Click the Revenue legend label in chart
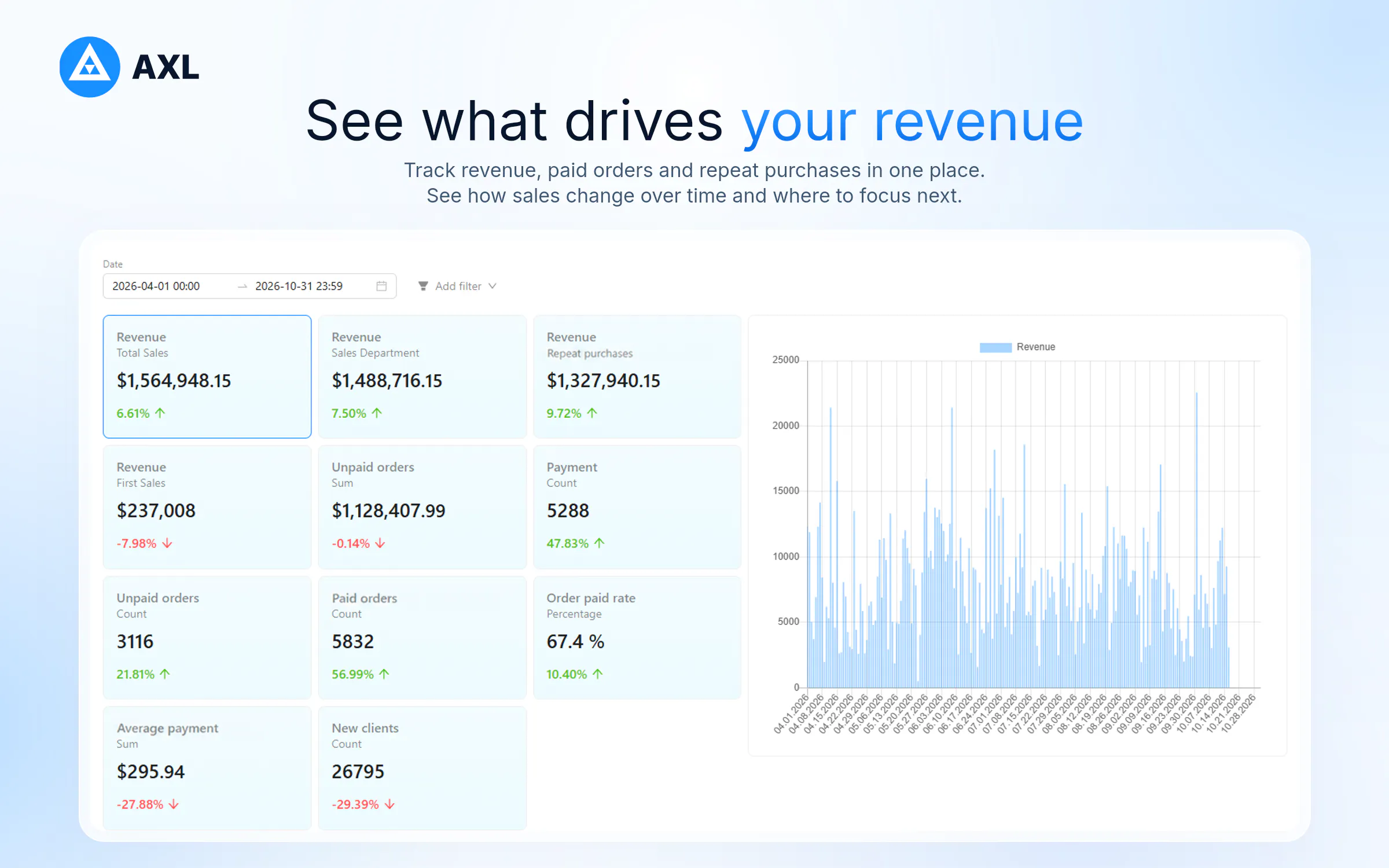Image resolution: width=1389 pixels, height=868 pixels. (1035, 347)
